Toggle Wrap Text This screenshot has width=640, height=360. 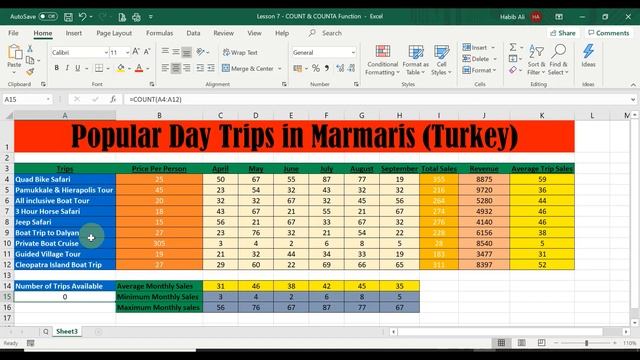click(x=240, y=52)
